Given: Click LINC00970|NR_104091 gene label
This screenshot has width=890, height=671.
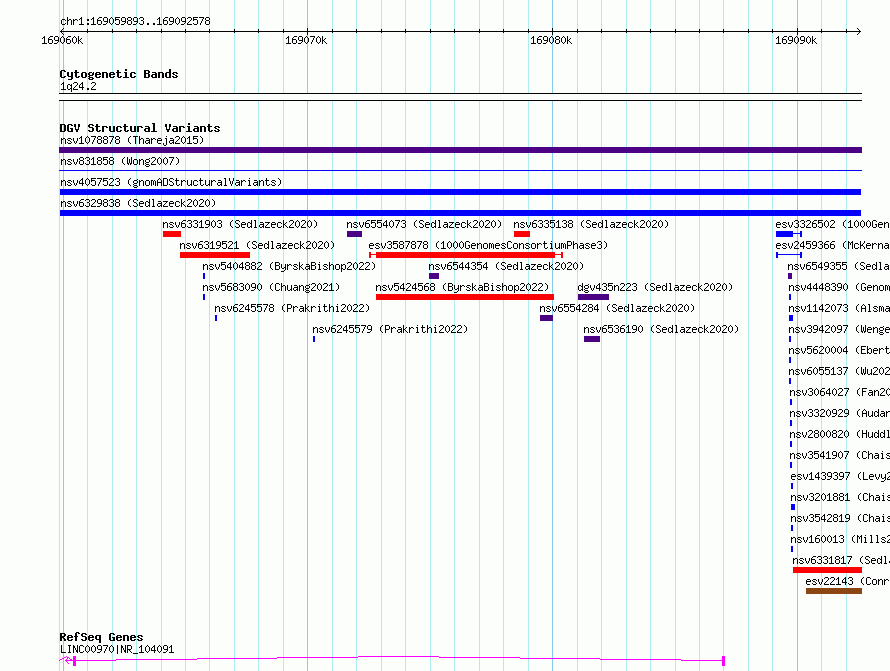Looking at the screenshot, I should point(117,649).
